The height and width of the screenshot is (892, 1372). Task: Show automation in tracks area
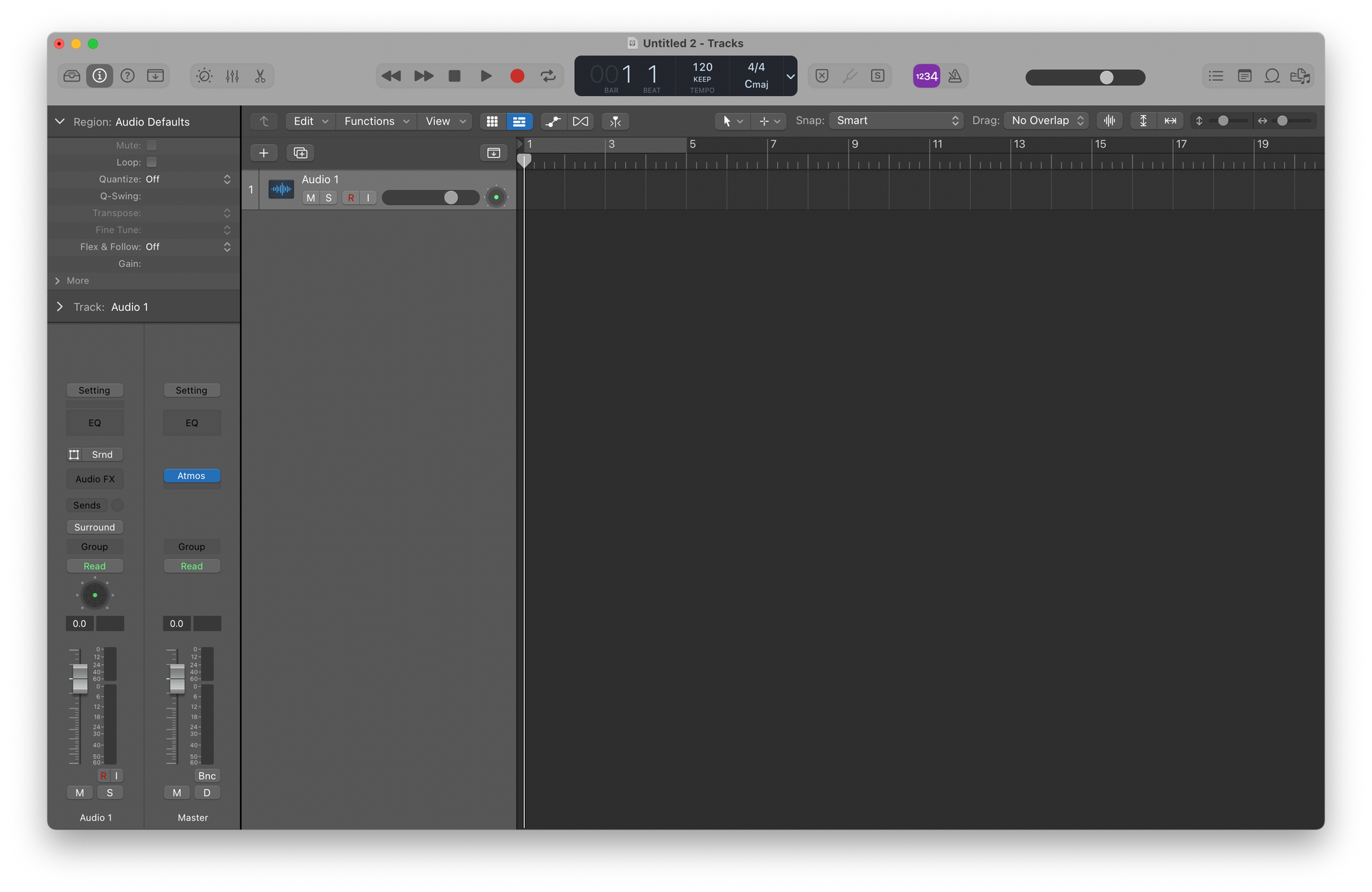pyautogui.click(x=552, y=121)
